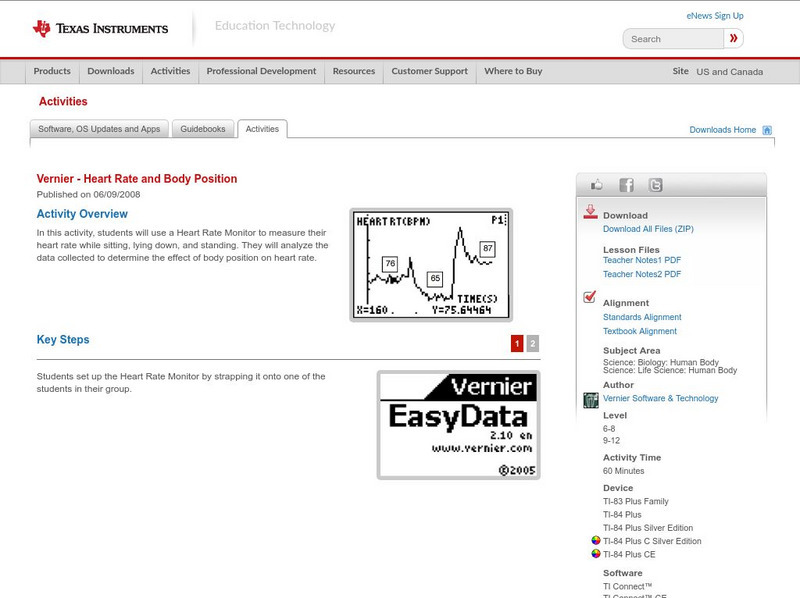This screenshot has height=598, width=800.
Task: Open the US and Canada site selector
Action: pyautogui.click(x=730, y=72)
